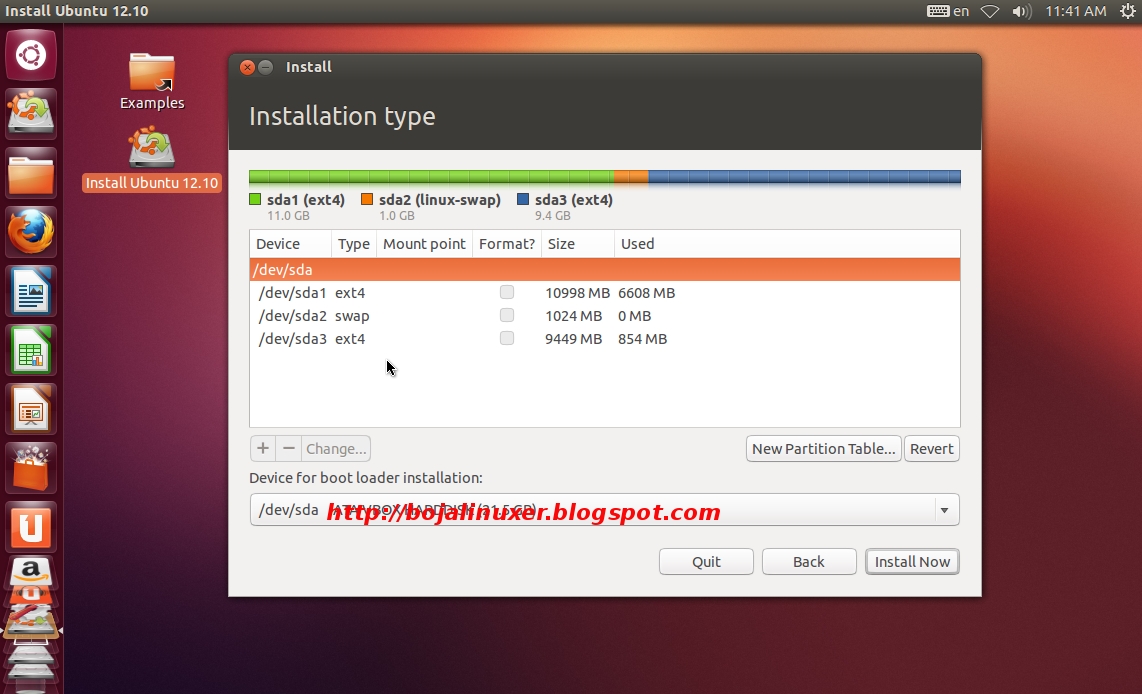Quit the installer
The width and height of the screenshot is (1142, 694).
[x=706, y=561]
